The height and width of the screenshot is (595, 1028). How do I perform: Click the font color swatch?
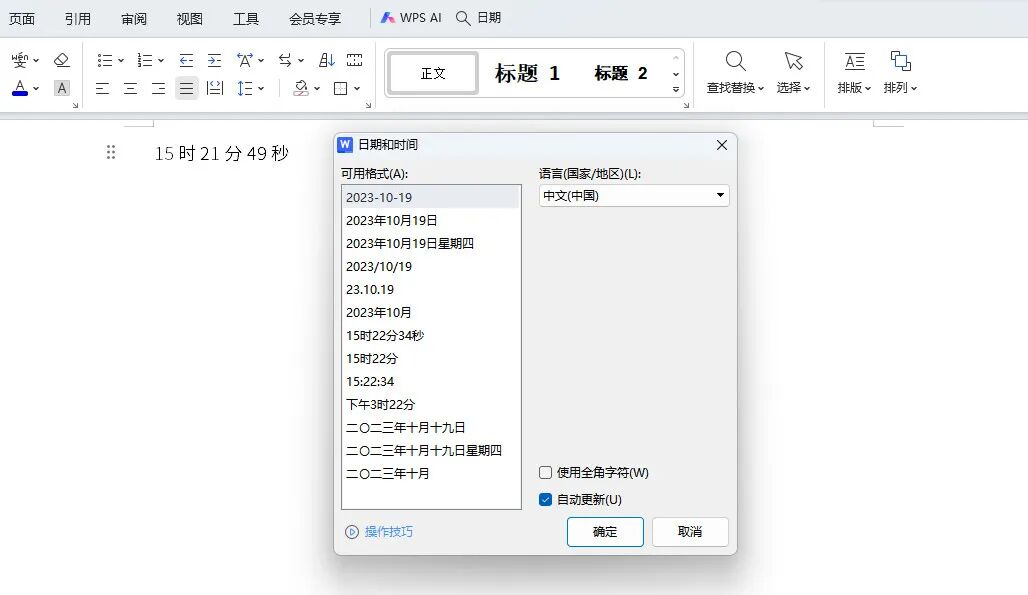(18, 88)
